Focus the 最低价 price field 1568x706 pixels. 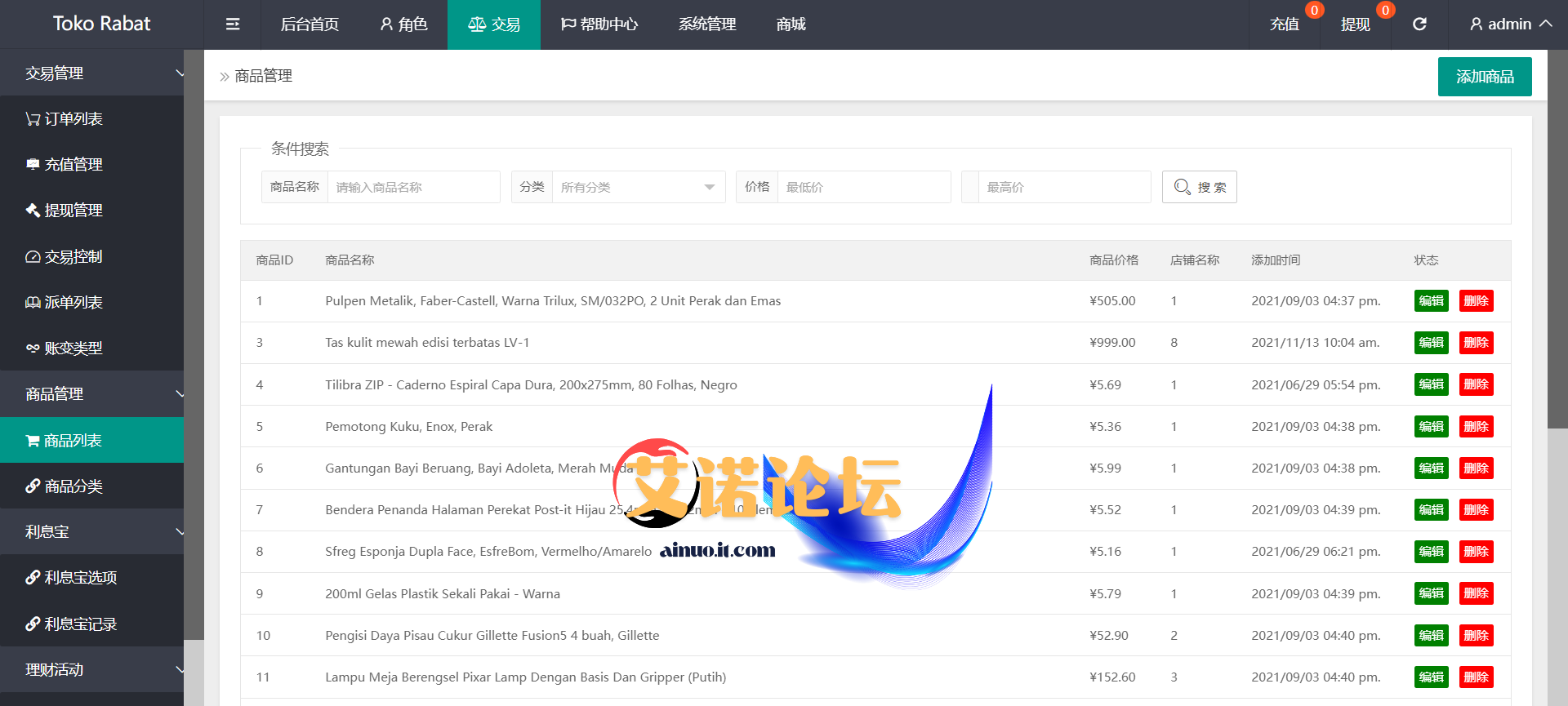point(864,187)
